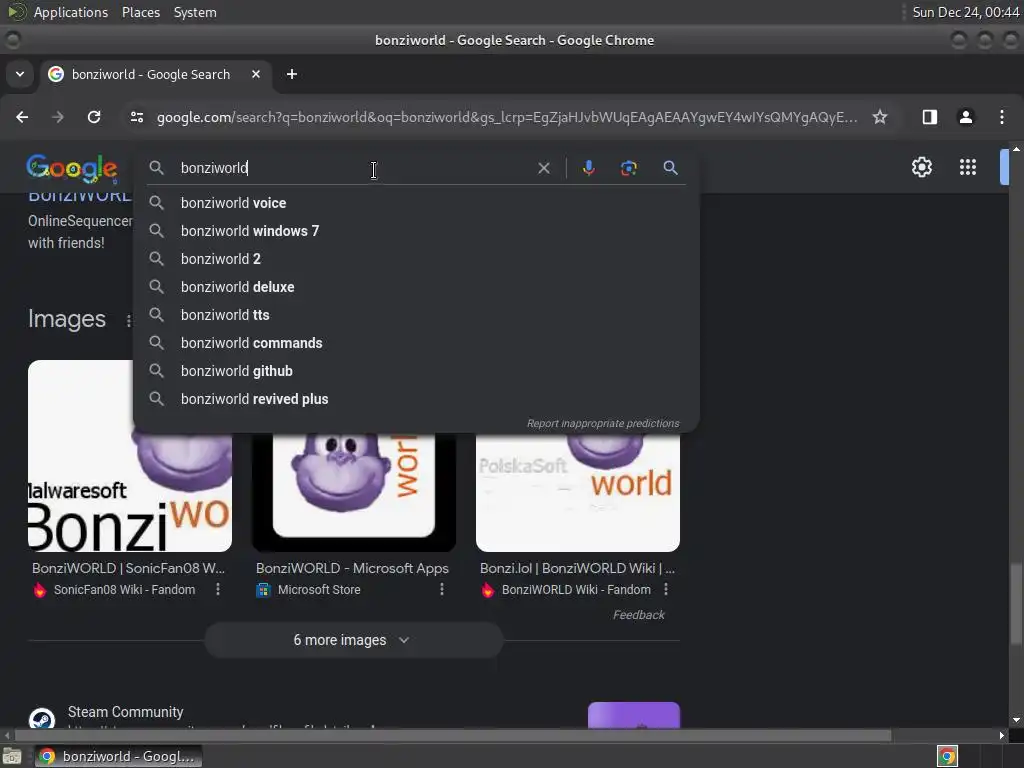Select suggestion bonziworld commands
1024x768 pixels.
[416, 344]
